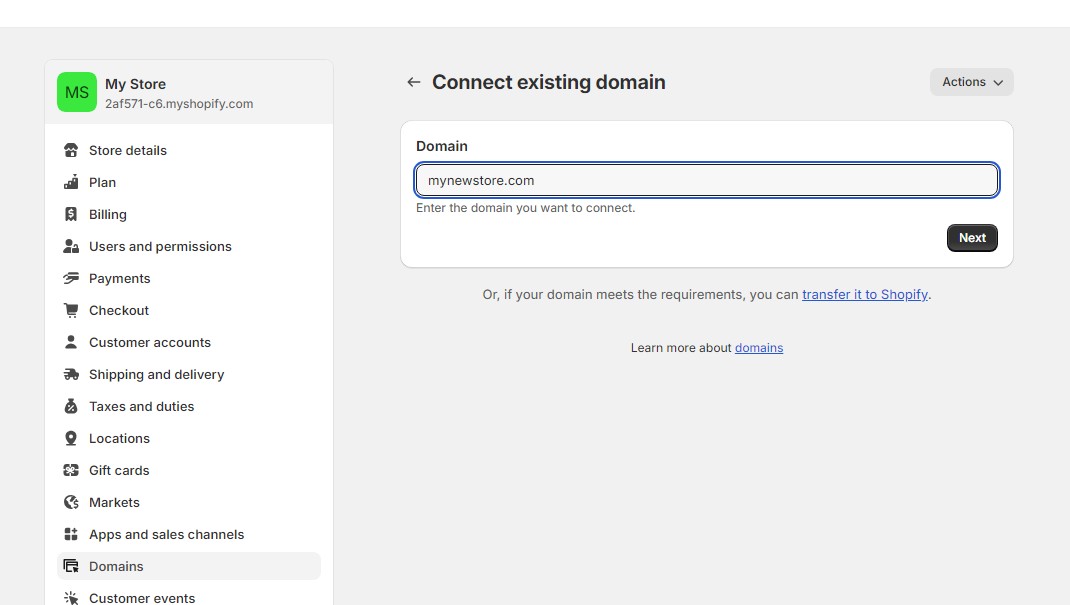The image size is (1070, 605).
Task: Click the Connect existing domain heading
Action: point(549,82)
